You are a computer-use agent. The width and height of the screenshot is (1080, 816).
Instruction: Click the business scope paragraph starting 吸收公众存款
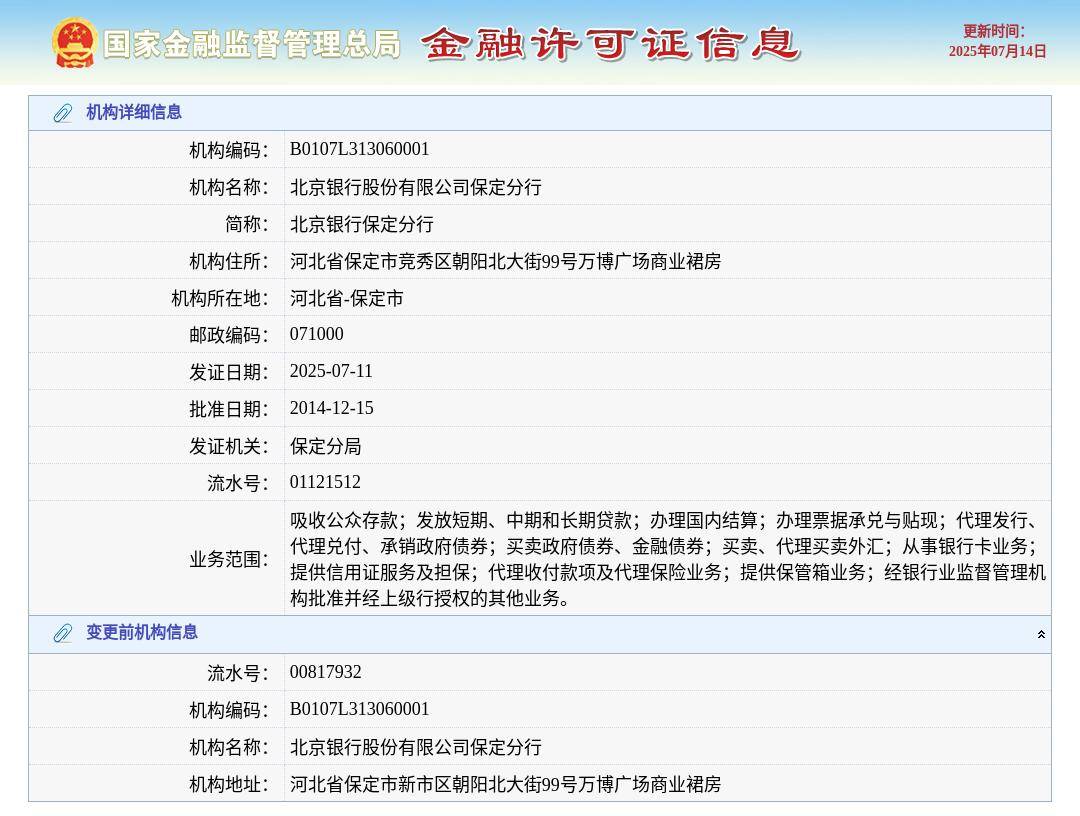(667, 558)
